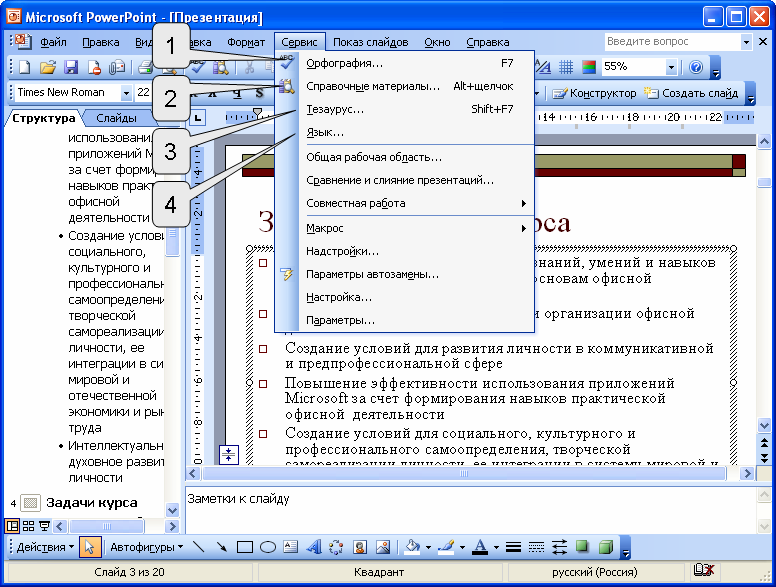This screenshot has width=776, height=587.
Task: Switch to the Слайды tab
Action: pos(116,118)
